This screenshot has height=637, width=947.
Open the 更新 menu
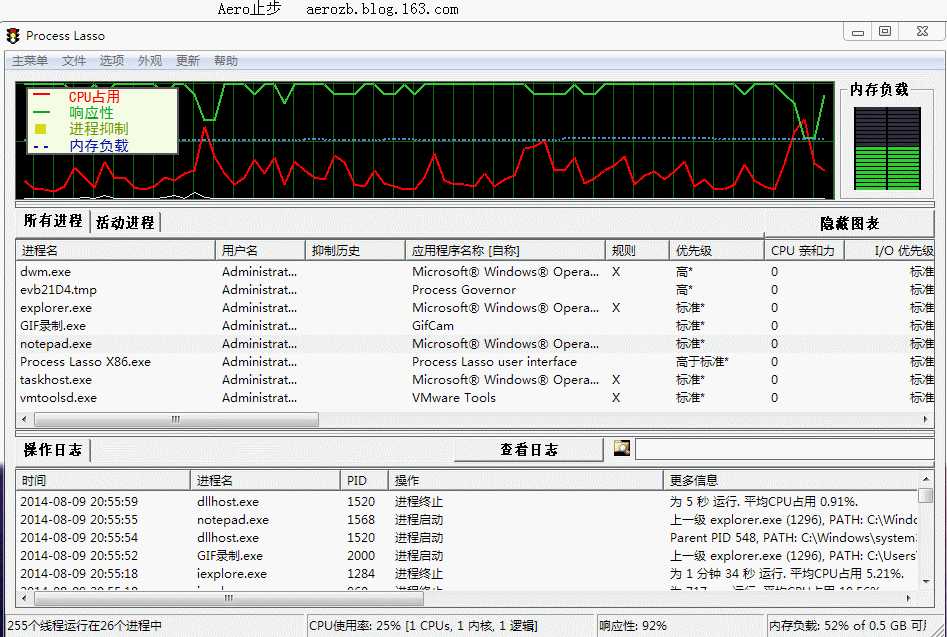tap(188, 60)
